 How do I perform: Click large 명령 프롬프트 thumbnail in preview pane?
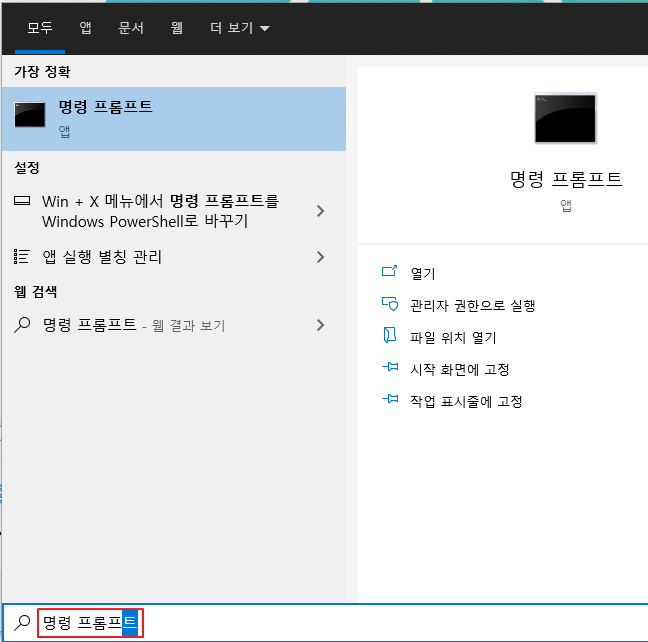point(565,118)
